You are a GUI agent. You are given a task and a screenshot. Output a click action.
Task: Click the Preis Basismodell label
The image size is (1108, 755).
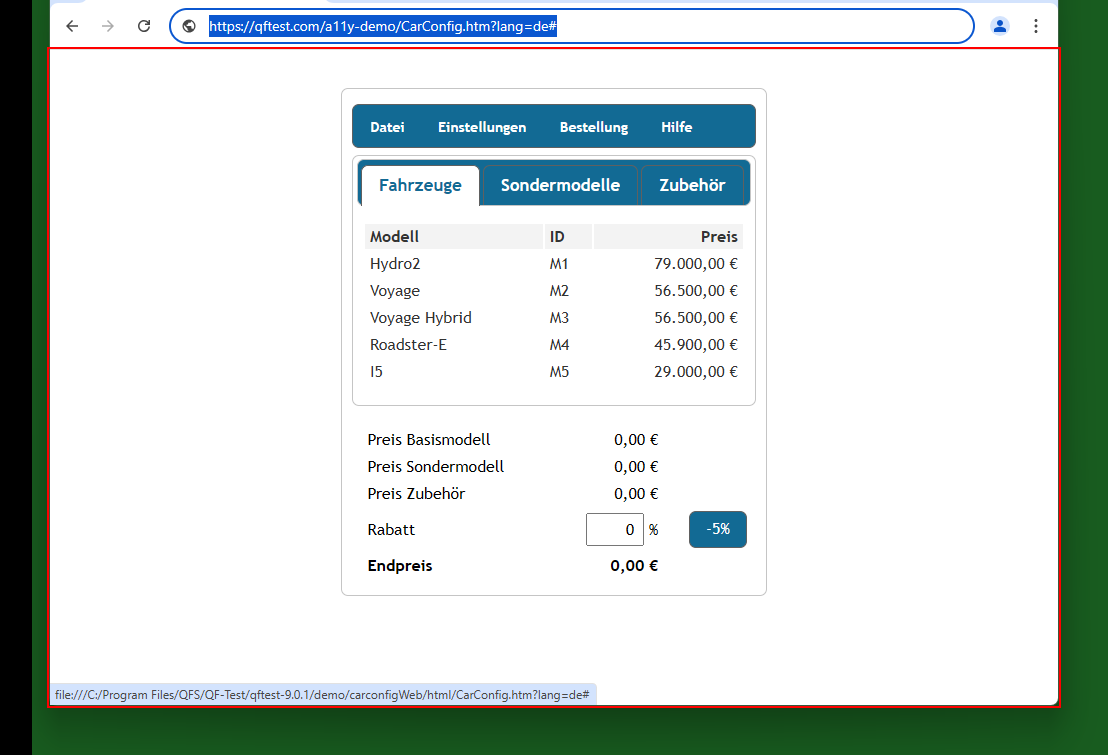tap(428, 440)
